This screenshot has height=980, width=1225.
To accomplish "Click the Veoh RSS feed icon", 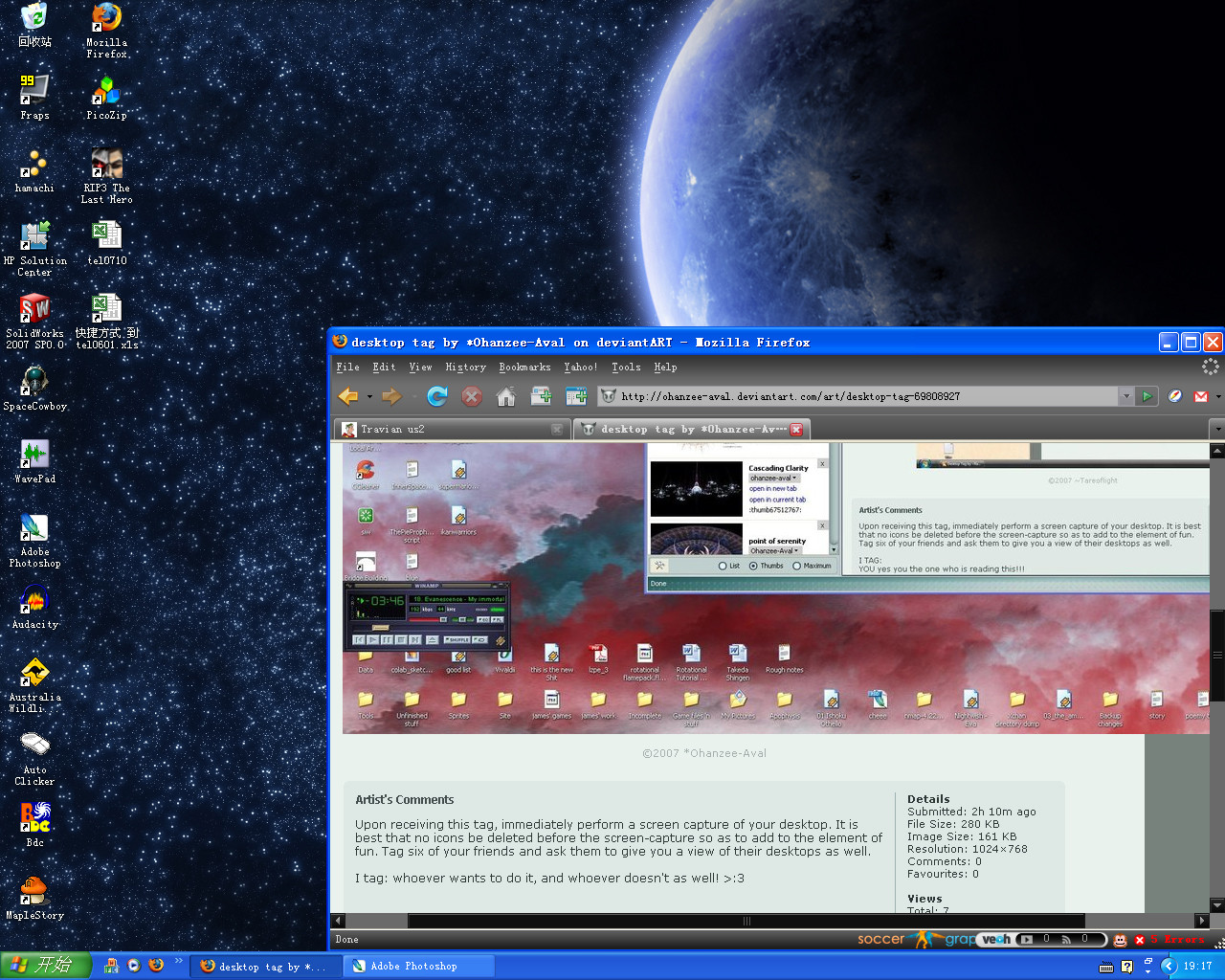I will coord(1066,940).
